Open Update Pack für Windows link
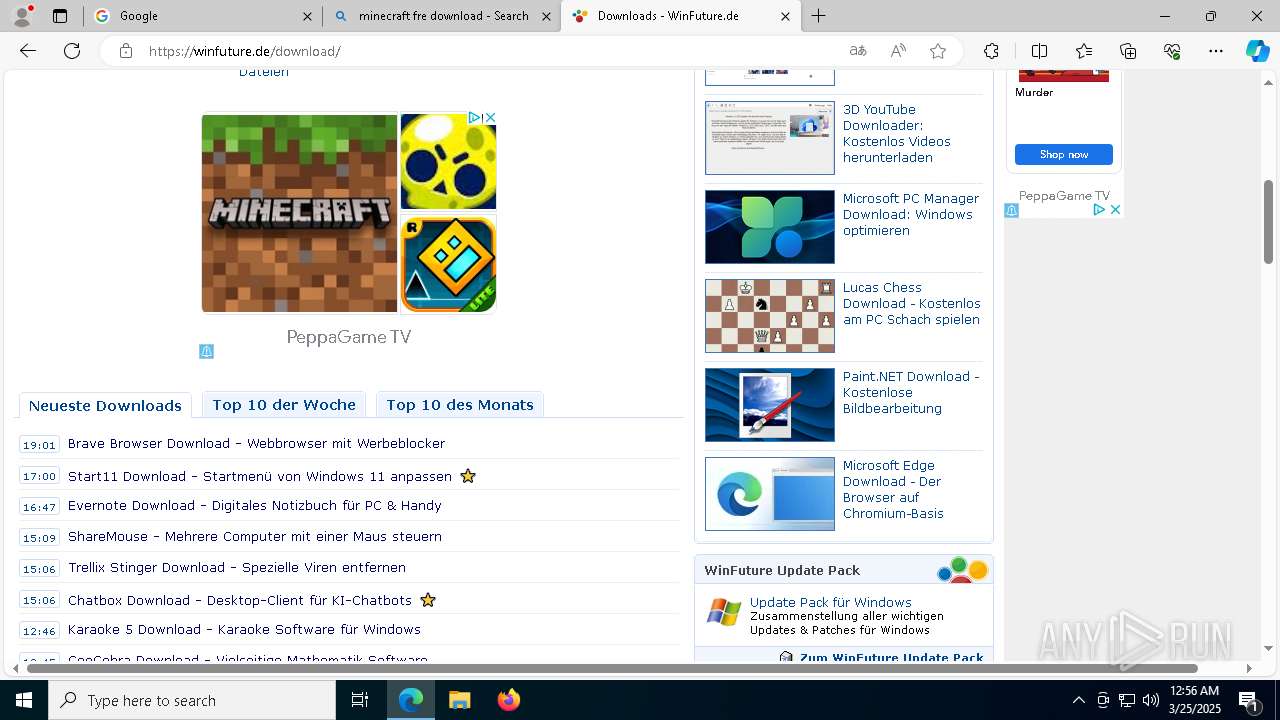 (831, 602)
